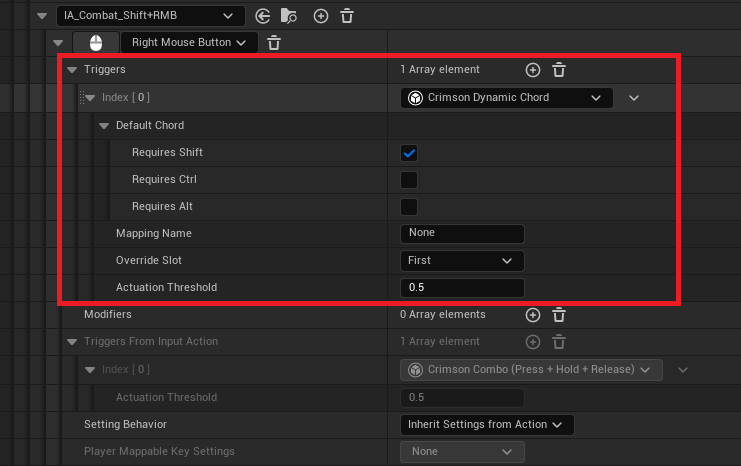Select the Requires Ctrl label

click(164, 179)
